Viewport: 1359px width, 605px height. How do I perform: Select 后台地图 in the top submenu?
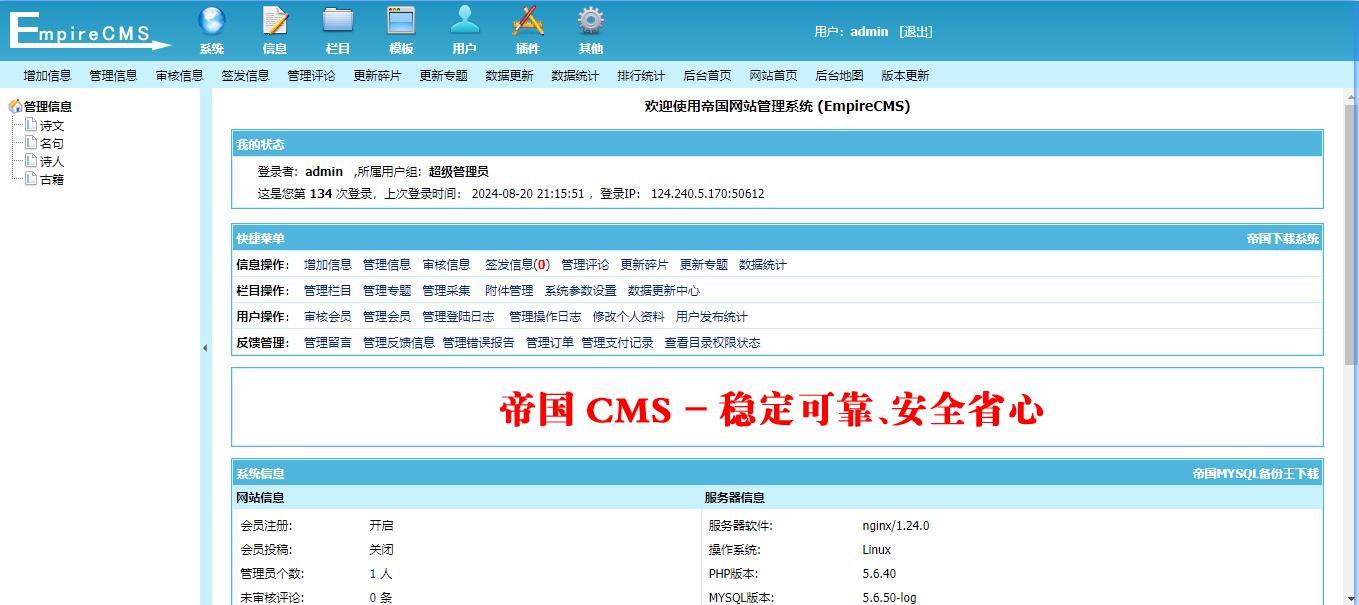[x=840, y=75]
